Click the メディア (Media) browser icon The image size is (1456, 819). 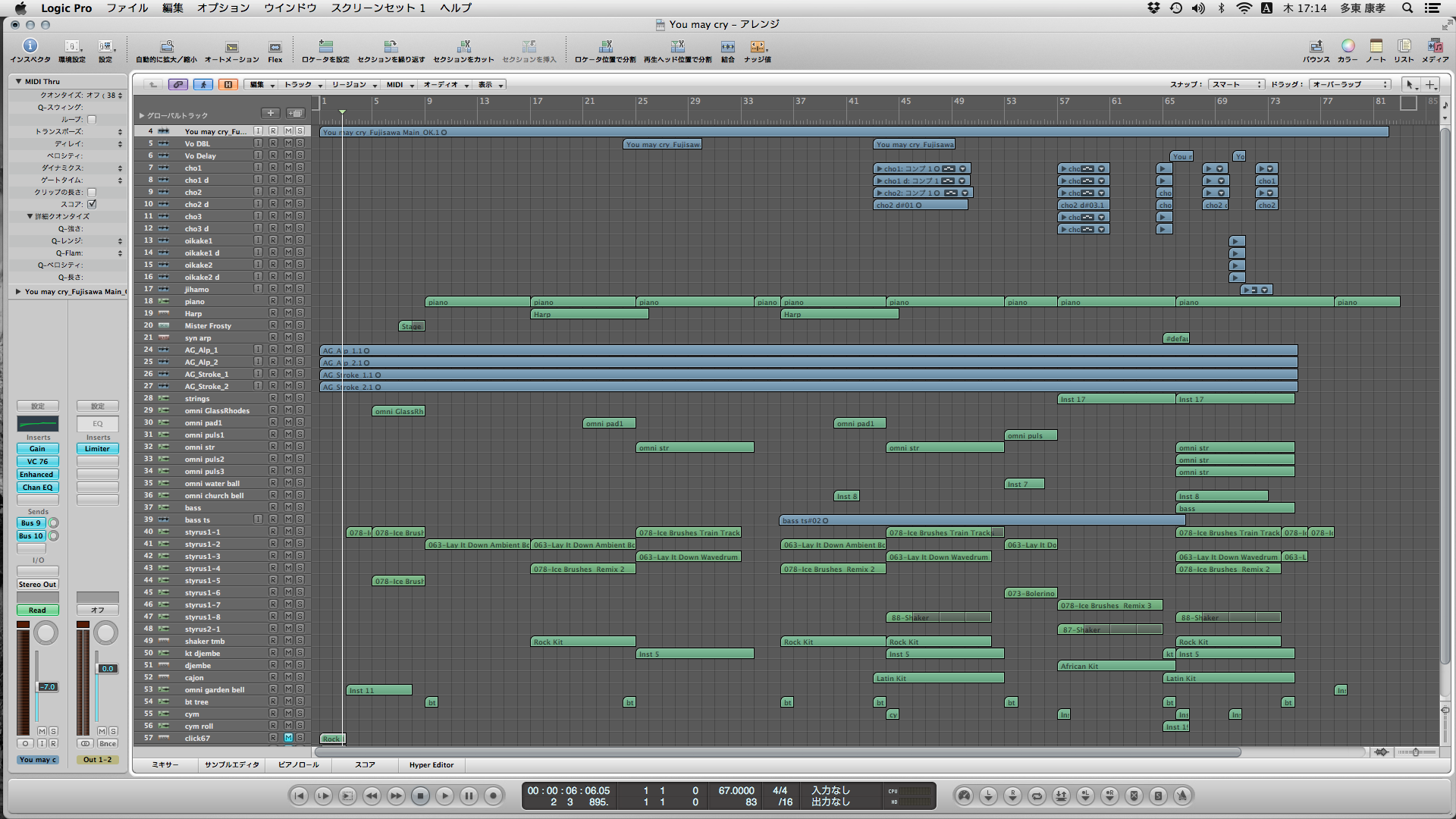coord(1434,47)
